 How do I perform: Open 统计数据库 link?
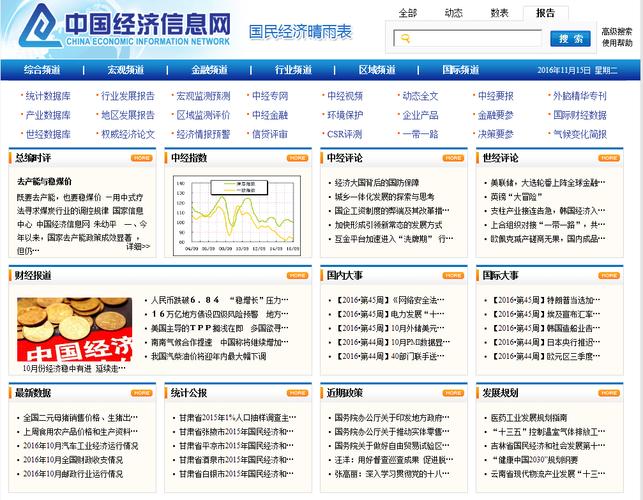point(48,96)
